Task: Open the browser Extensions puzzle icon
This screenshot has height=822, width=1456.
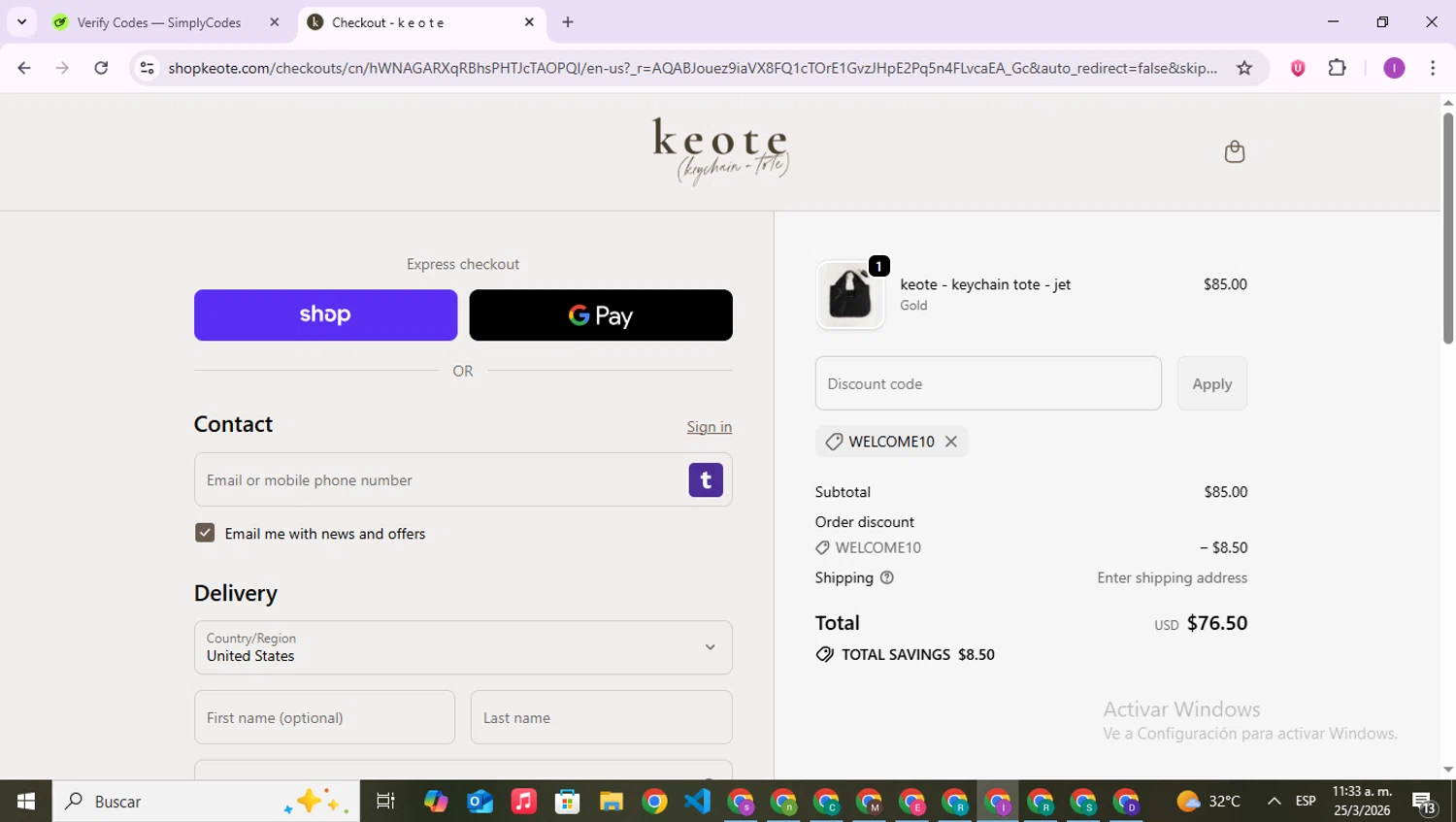Action: 1338,68
